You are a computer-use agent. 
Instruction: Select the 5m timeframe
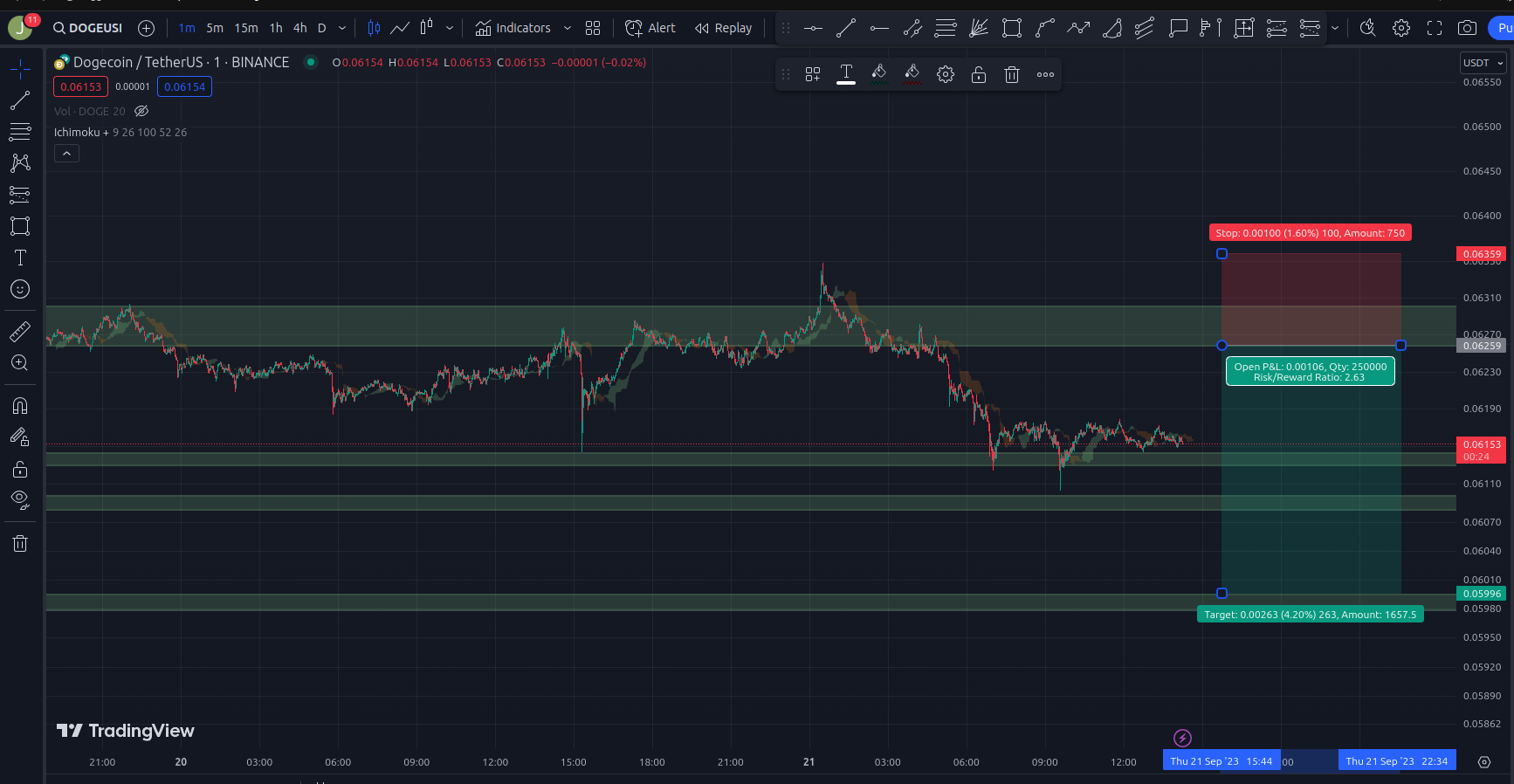(x=215, y=28)
